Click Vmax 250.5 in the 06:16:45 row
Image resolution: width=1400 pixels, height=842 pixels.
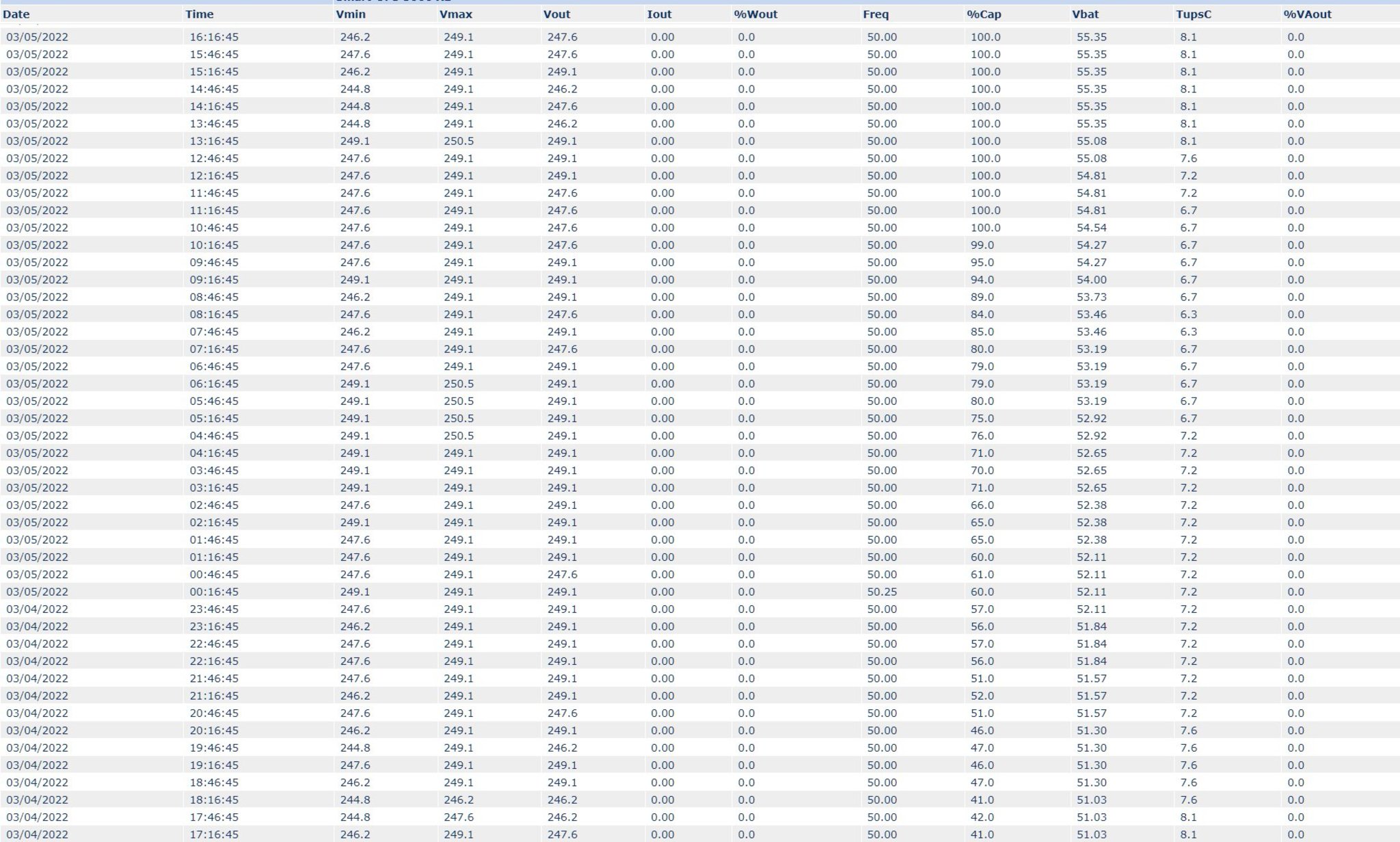point(459,384)
